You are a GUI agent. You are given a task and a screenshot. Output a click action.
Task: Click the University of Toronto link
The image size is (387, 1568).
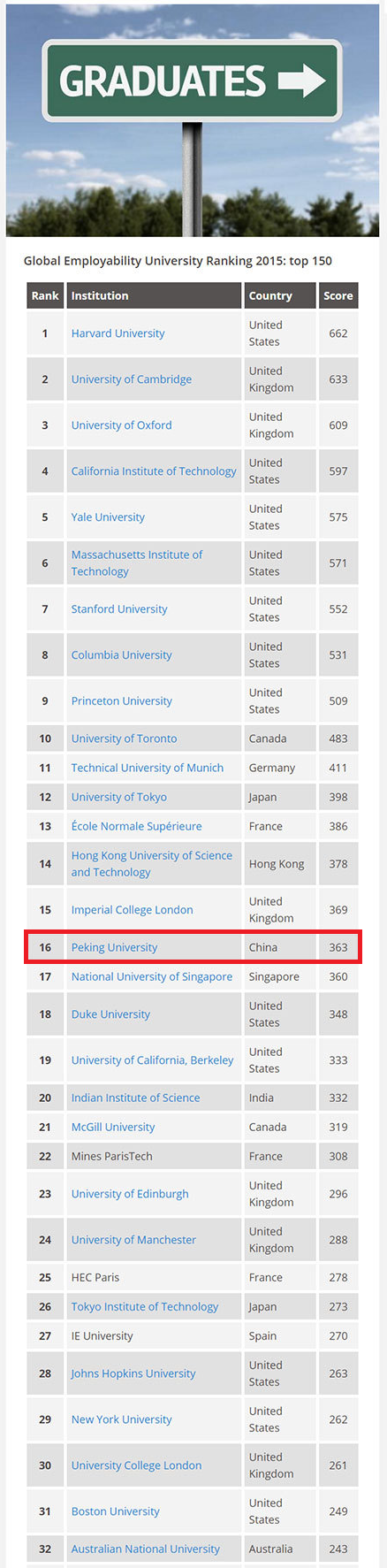tap(124, 738)
